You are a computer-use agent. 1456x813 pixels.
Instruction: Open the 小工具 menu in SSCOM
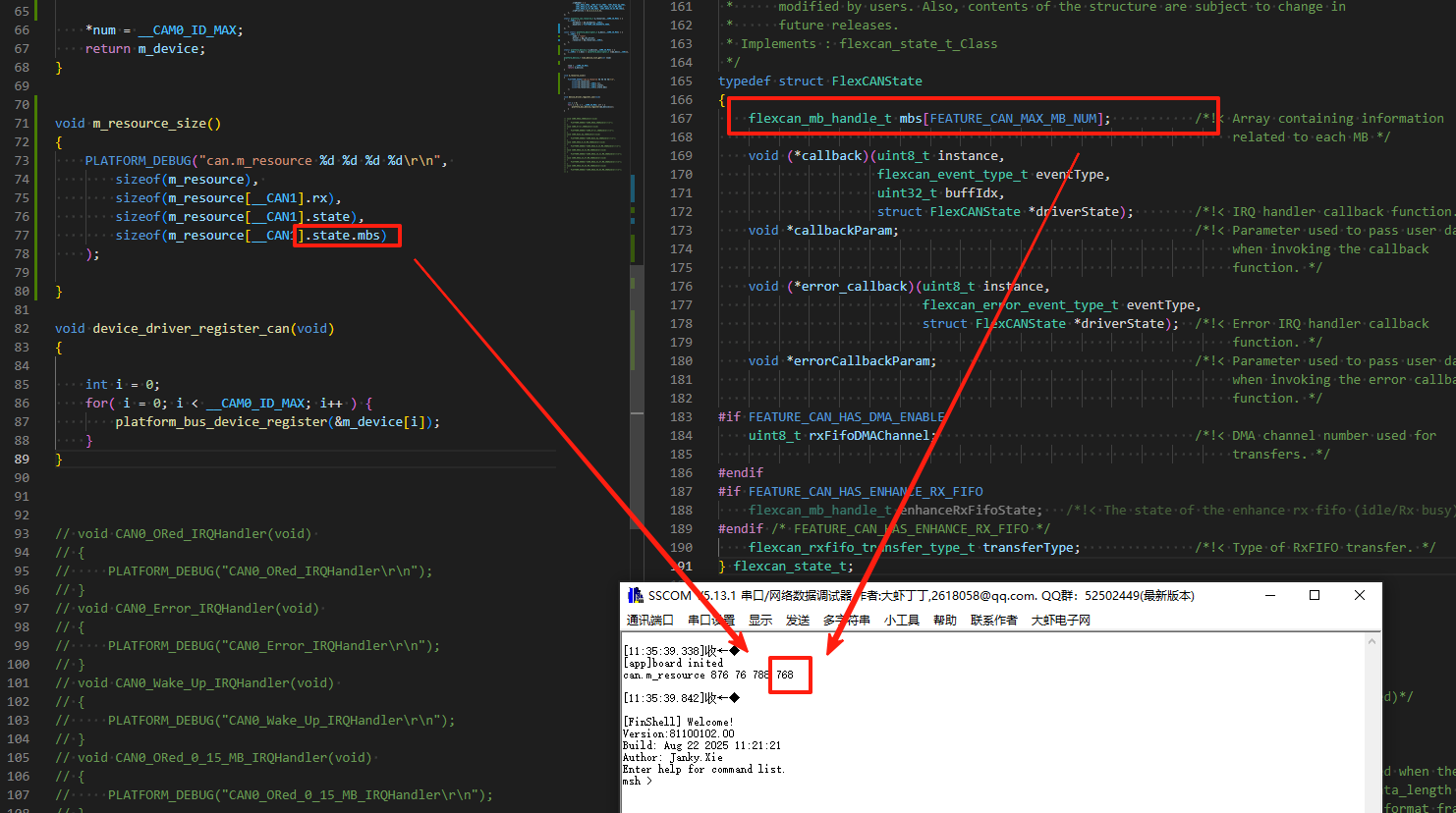pos(901,620)
